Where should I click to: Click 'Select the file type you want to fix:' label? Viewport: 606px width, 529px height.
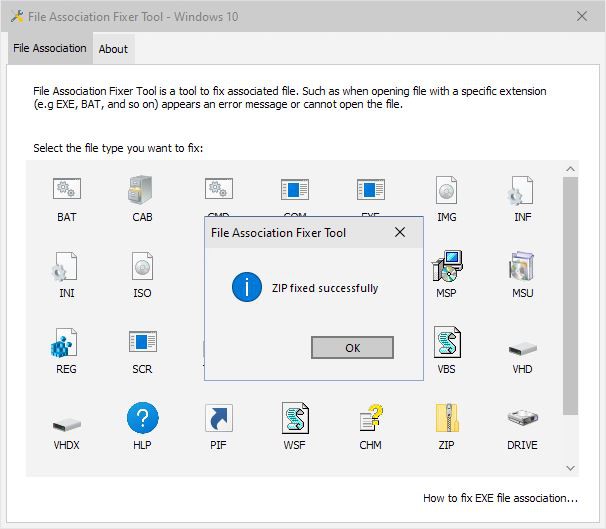[x=118, y=148]
